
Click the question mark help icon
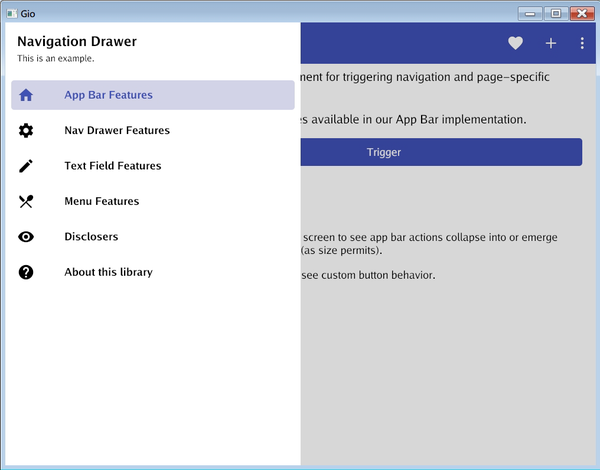coord(26,272)
